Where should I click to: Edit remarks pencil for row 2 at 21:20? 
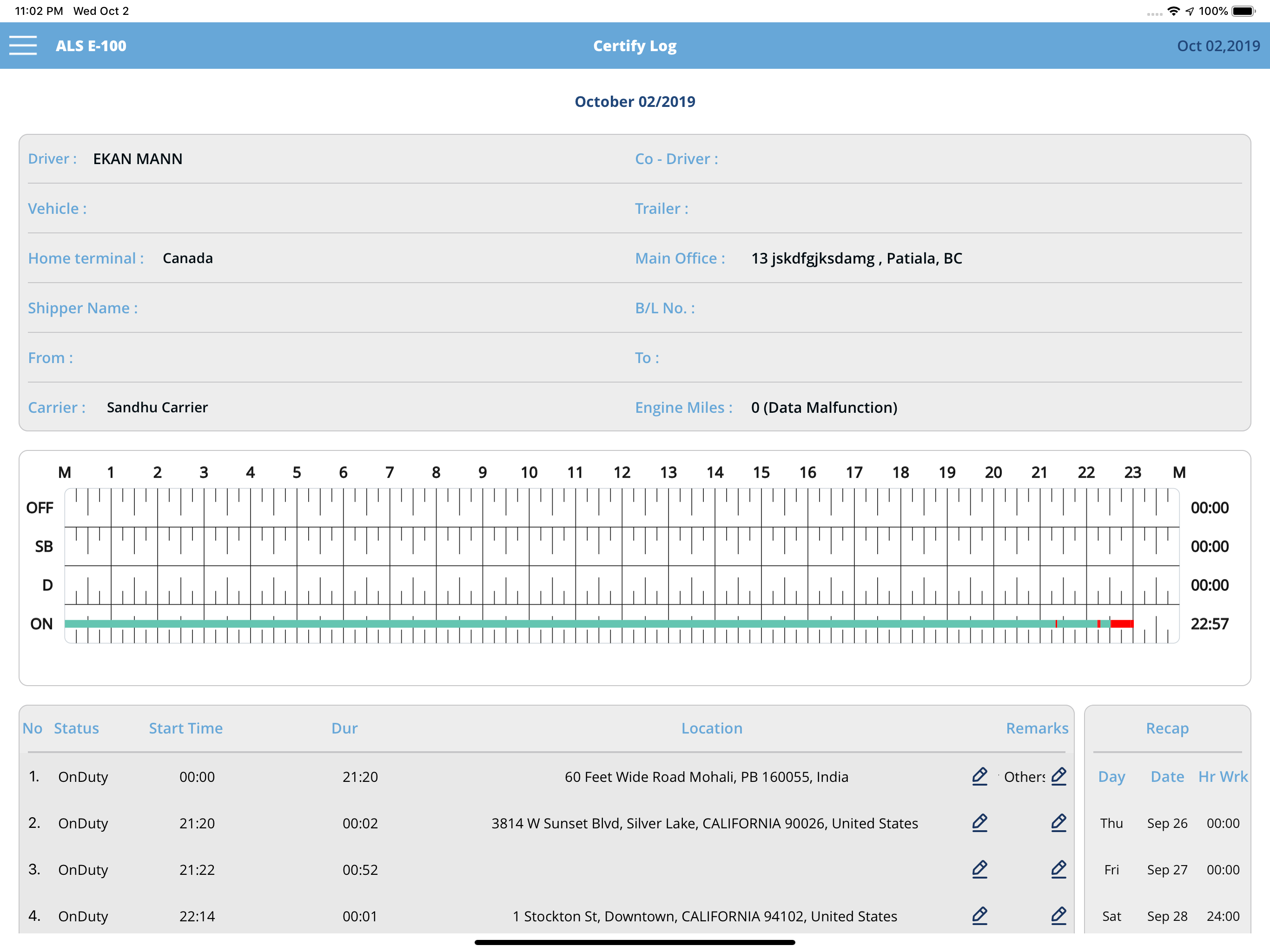point(1058,823)
